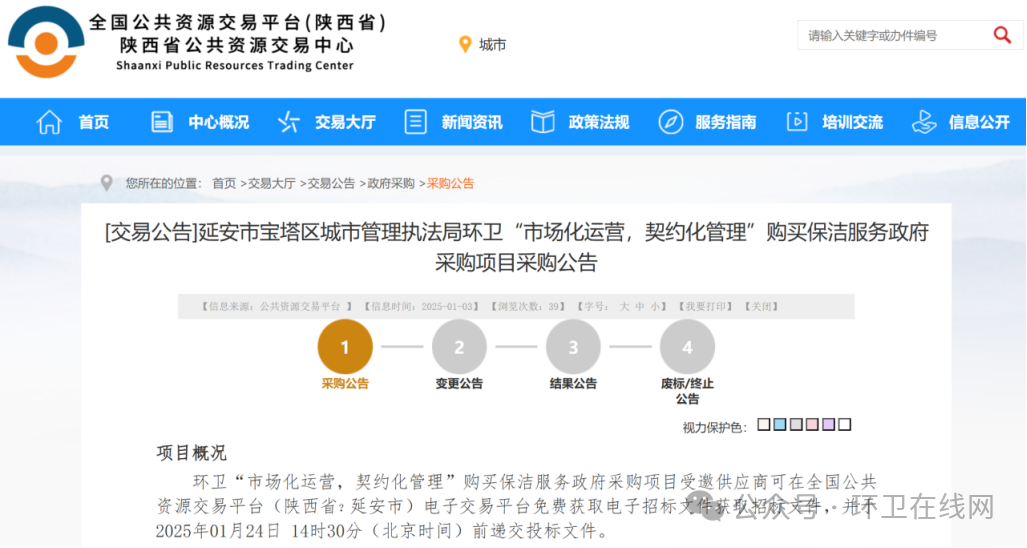The height and width of the screenshot is (548, 1027).
Task: Click the play-box icon beside 培训交流
Action: (796, 122)
